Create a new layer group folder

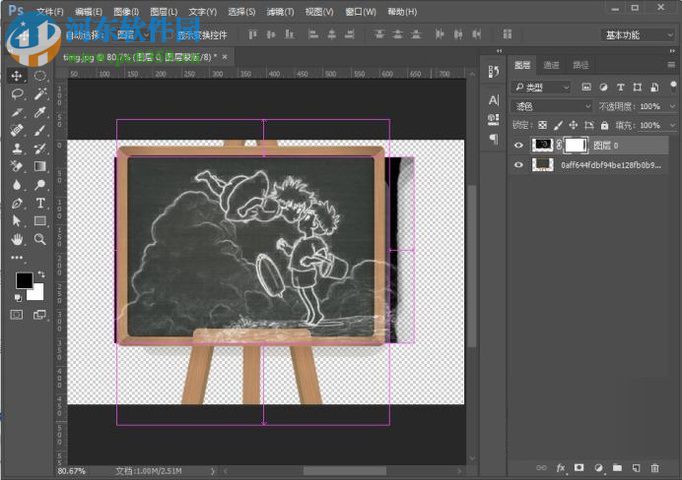(x=617, y=468)
